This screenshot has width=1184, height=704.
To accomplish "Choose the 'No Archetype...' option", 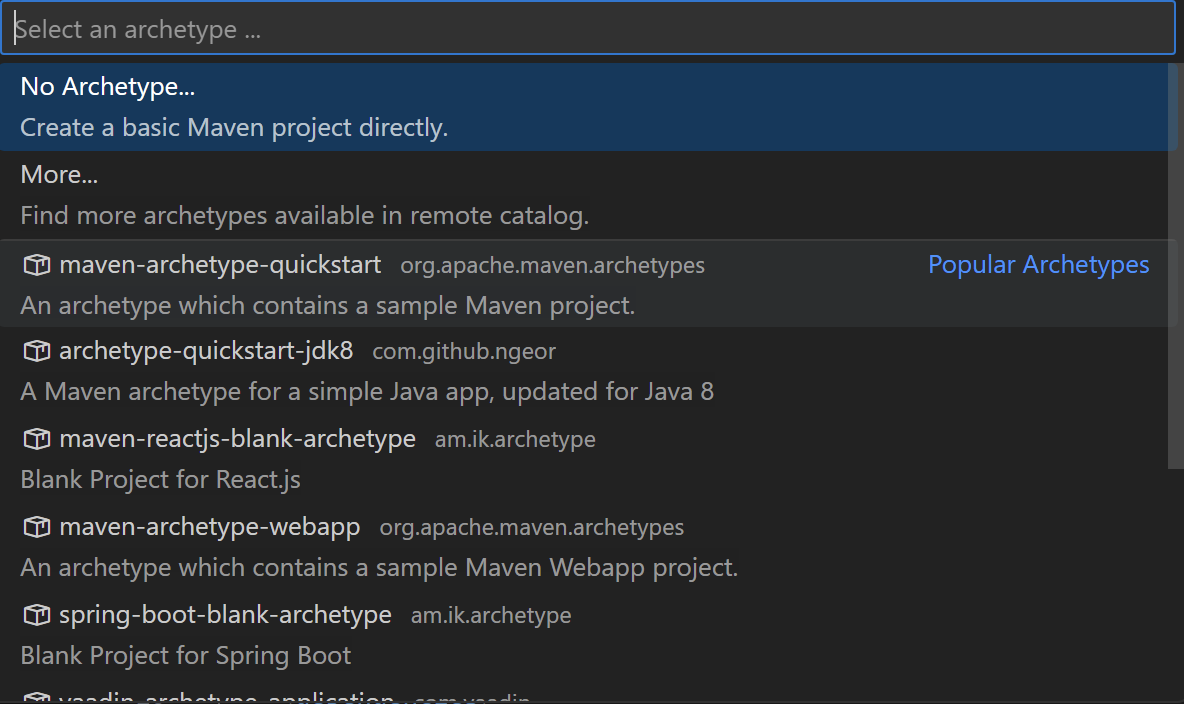I will point(587,107).
